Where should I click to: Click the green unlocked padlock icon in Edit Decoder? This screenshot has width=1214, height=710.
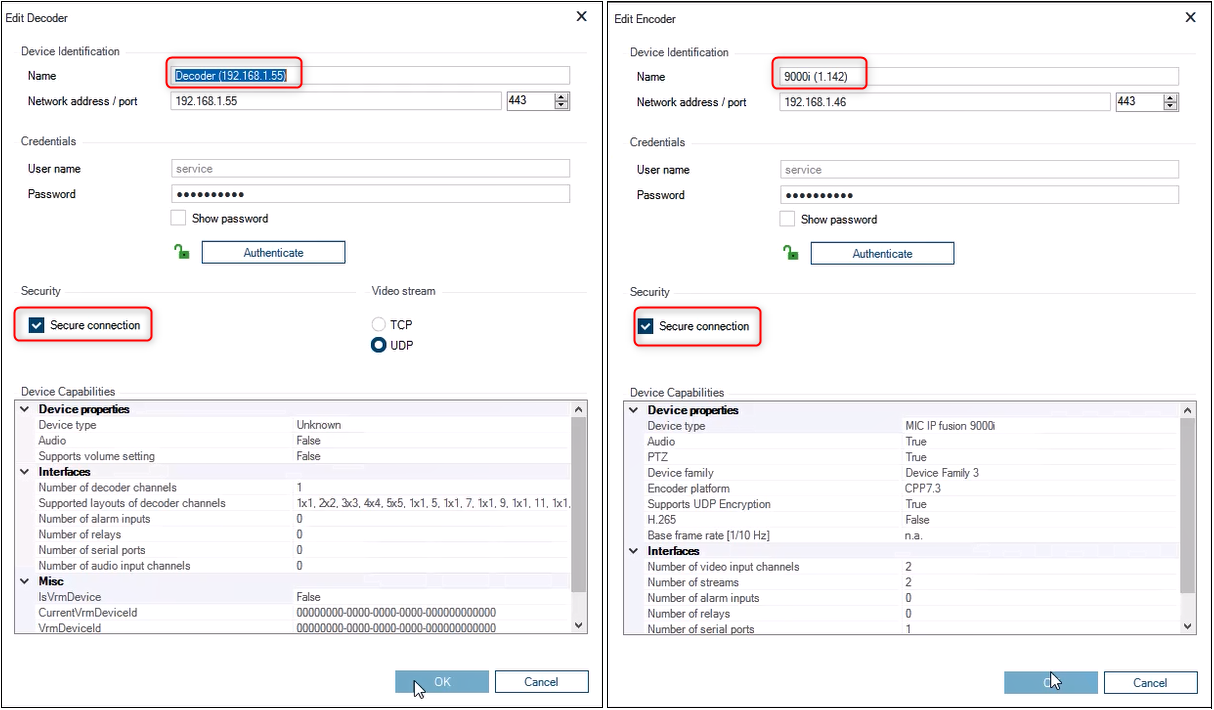click(181, 253)
